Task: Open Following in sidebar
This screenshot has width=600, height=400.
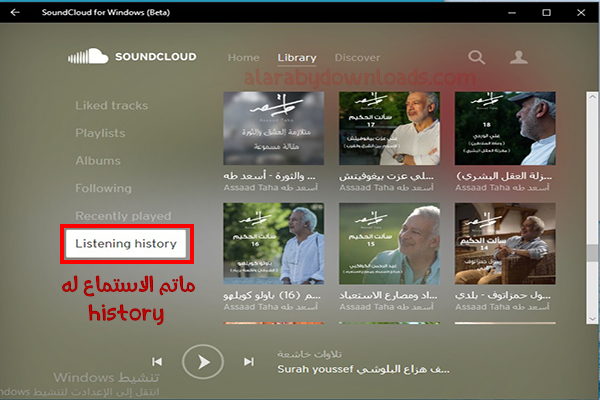Action: pyautogui.click(x=103, y=188)
